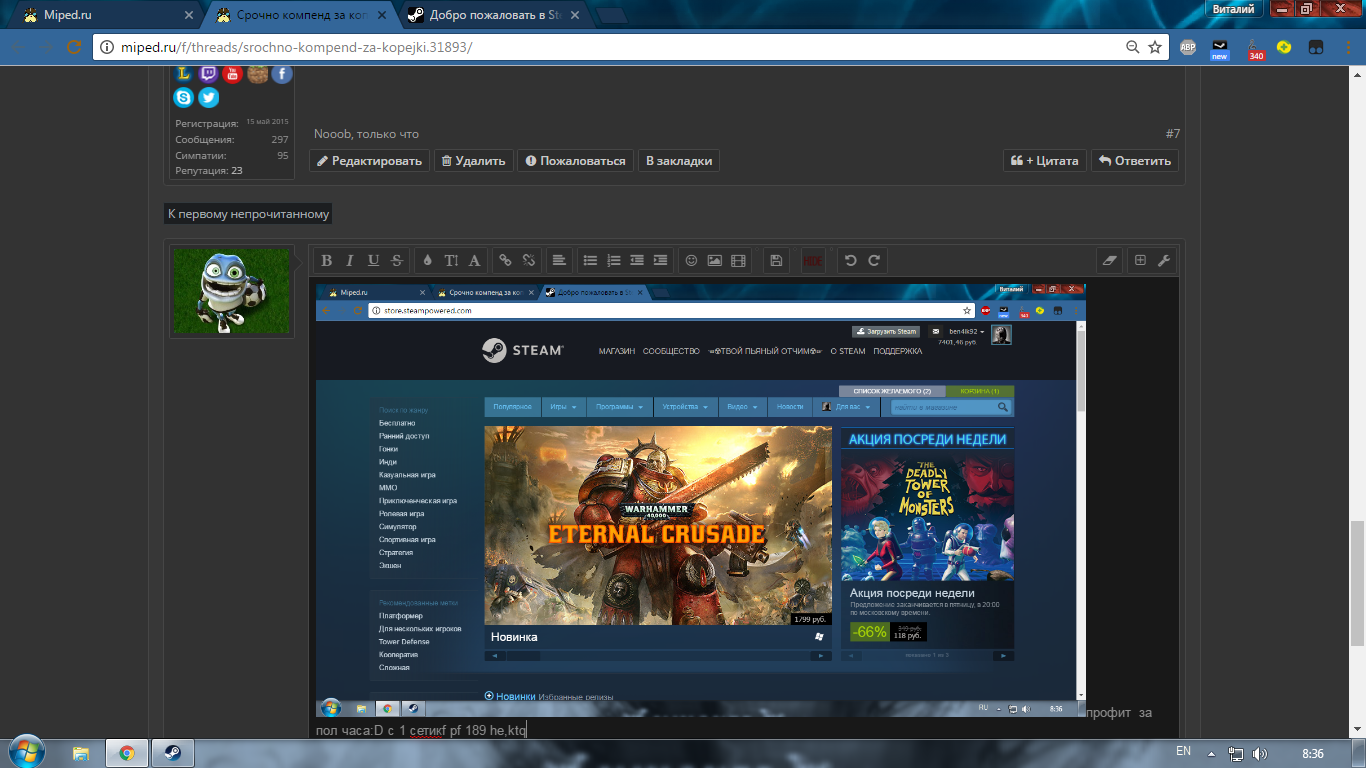Insert the red HIDE tag
The image size is (1366, 768).
pos(813,260)
